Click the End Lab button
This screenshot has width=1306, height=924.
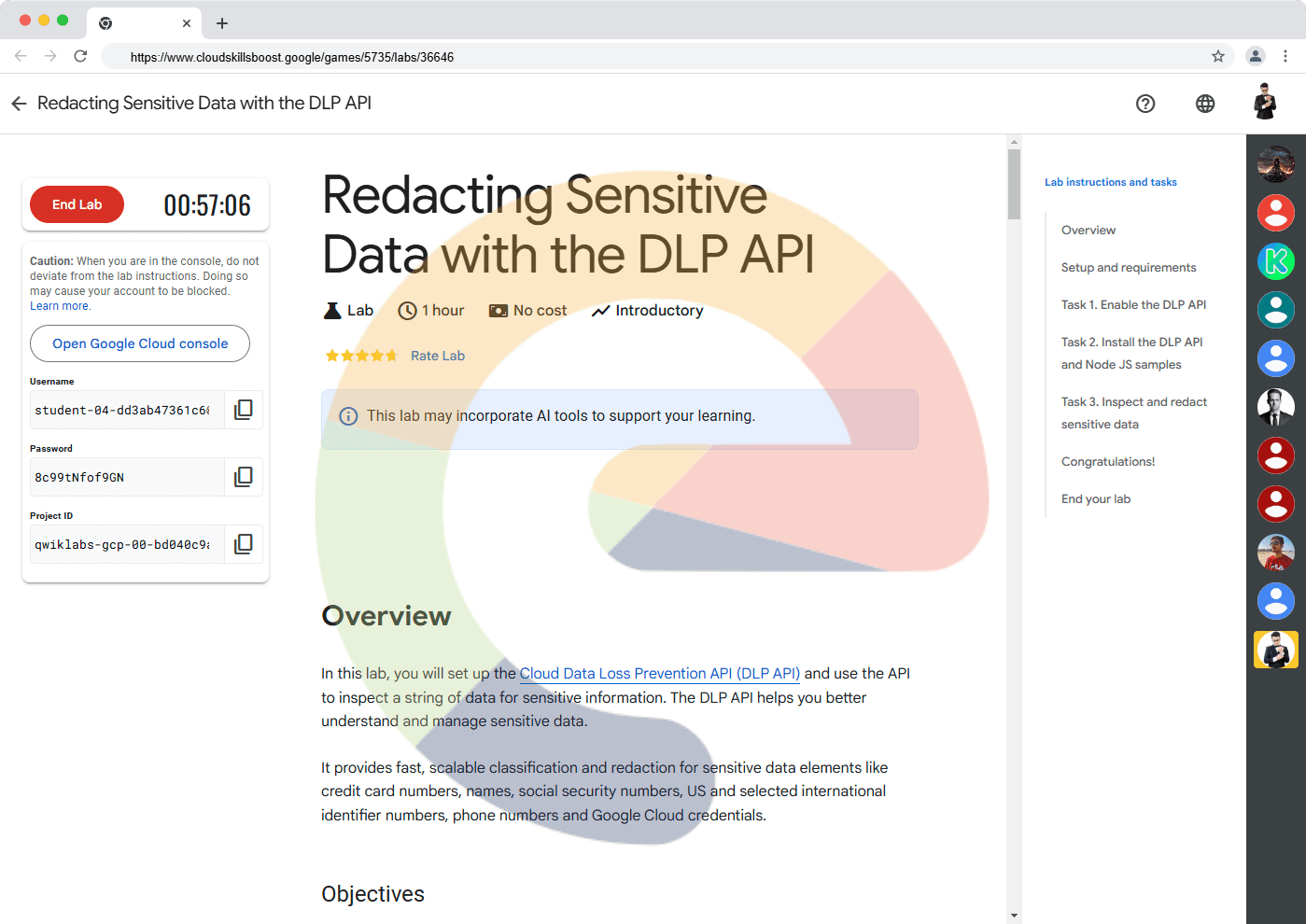coord(77,204)
